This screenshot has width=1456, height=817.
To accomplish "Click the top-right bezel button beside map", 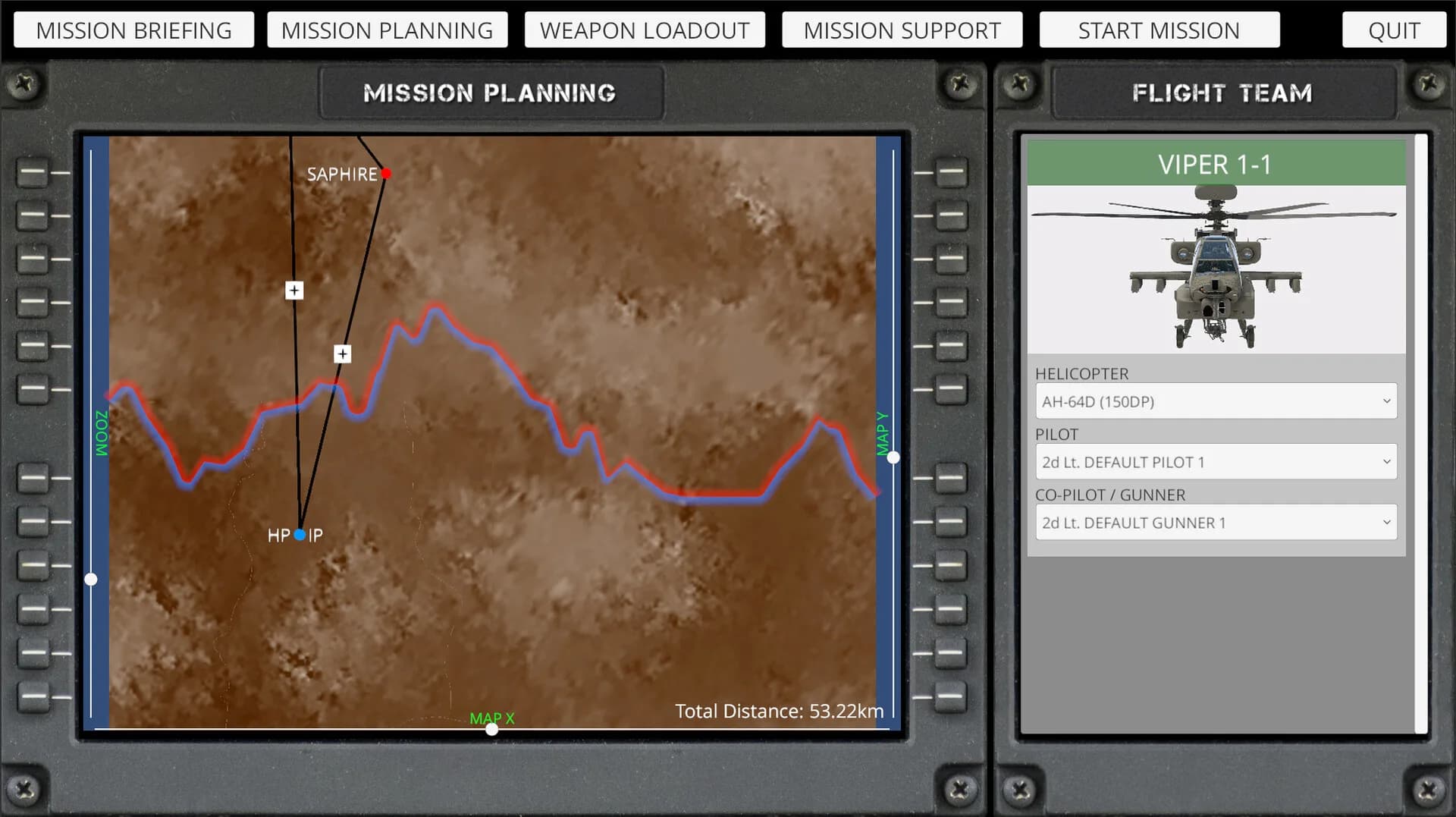I will coord(951,173).
